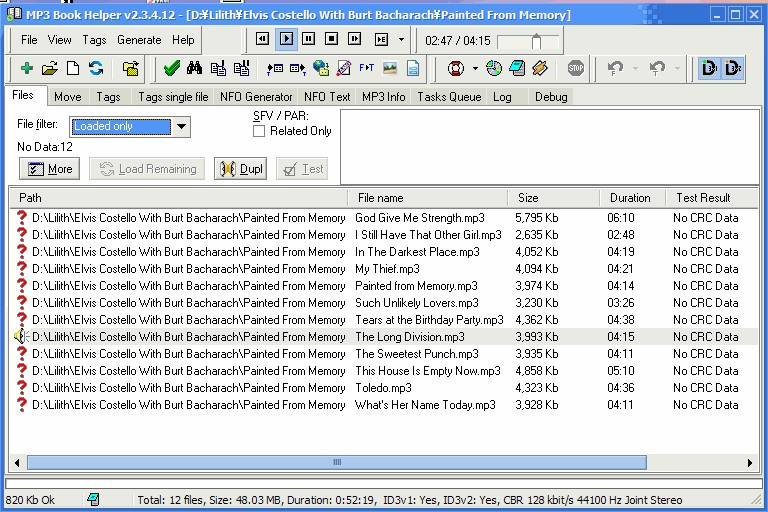Click the globe web lookup icon
Viewport: 768px width, 512px height.
pyautogui.click(x=321, y=68)
